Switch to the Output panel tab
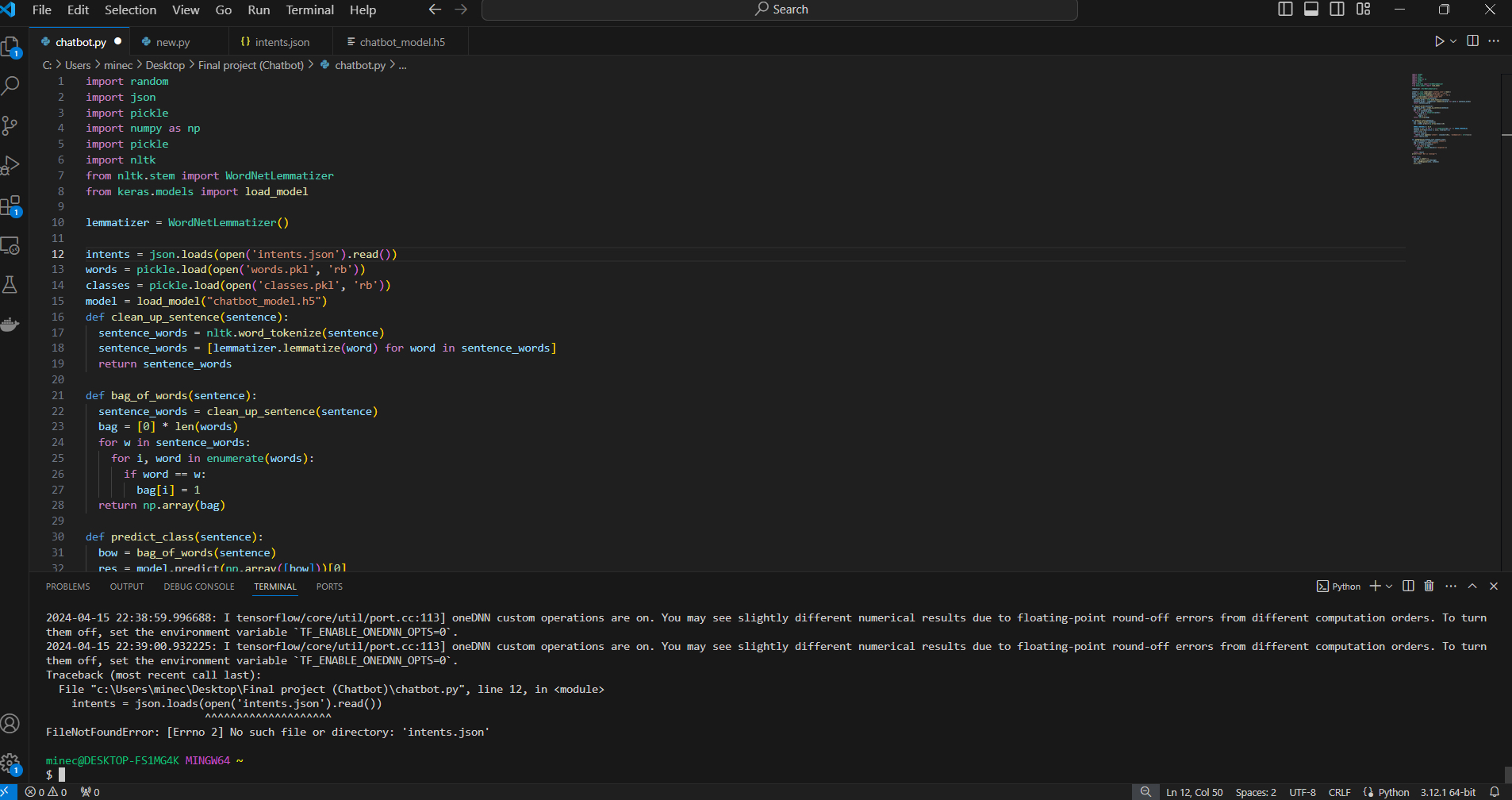This screenshot has height=800, width=1512. pyautogui.click(x=127, y=587)
